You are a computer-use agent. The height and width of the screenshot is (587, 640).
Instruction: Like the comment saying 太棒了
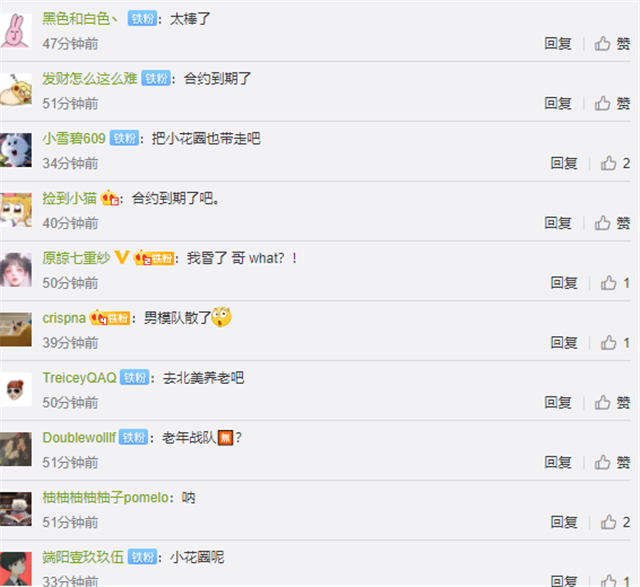coord(611,43)
